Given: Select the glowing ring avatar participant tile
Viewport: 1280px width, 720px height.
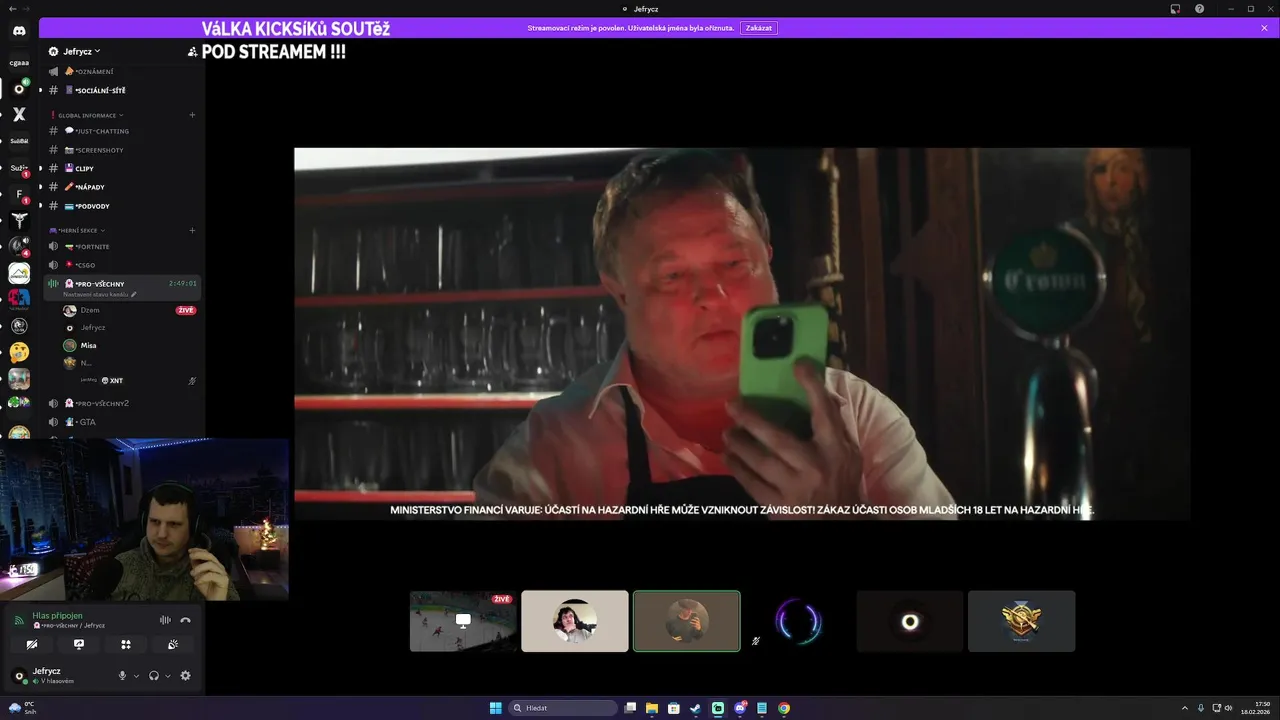Looking at the screenshot, I should [x=910, y=621].
